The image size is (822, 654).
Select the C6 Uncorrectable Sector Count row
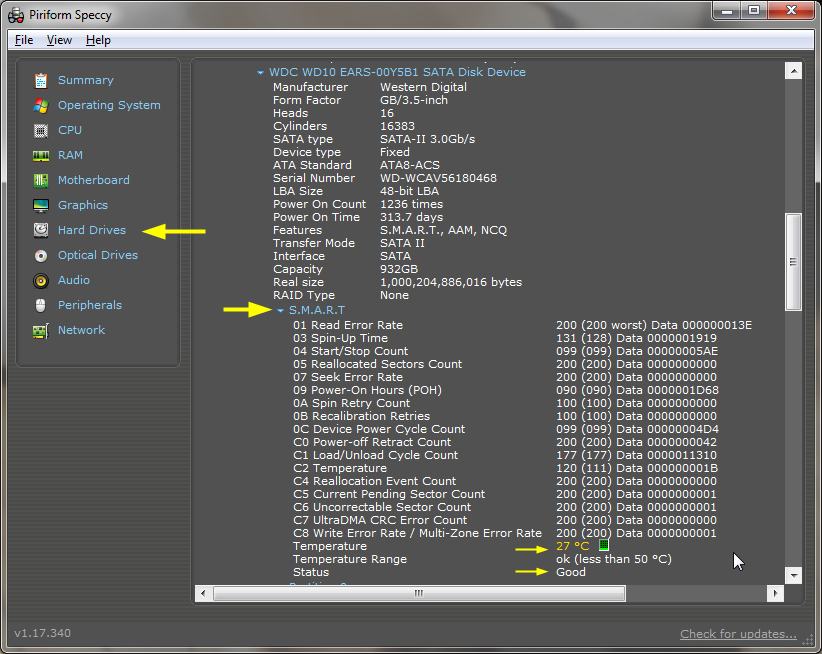pyautogui.click(x=504, y=507)
